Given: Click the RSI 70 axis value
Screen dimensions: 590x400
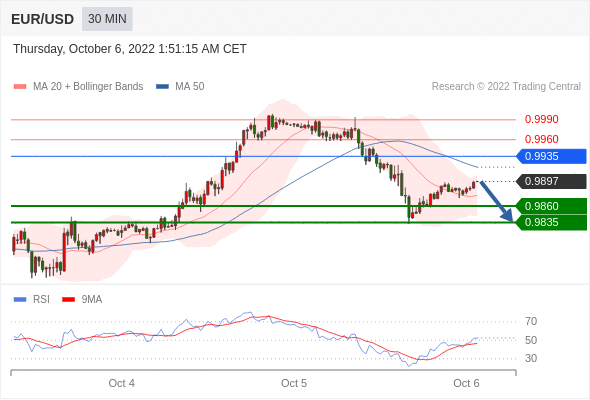Looking at the screenshot, I should point(531,321).
